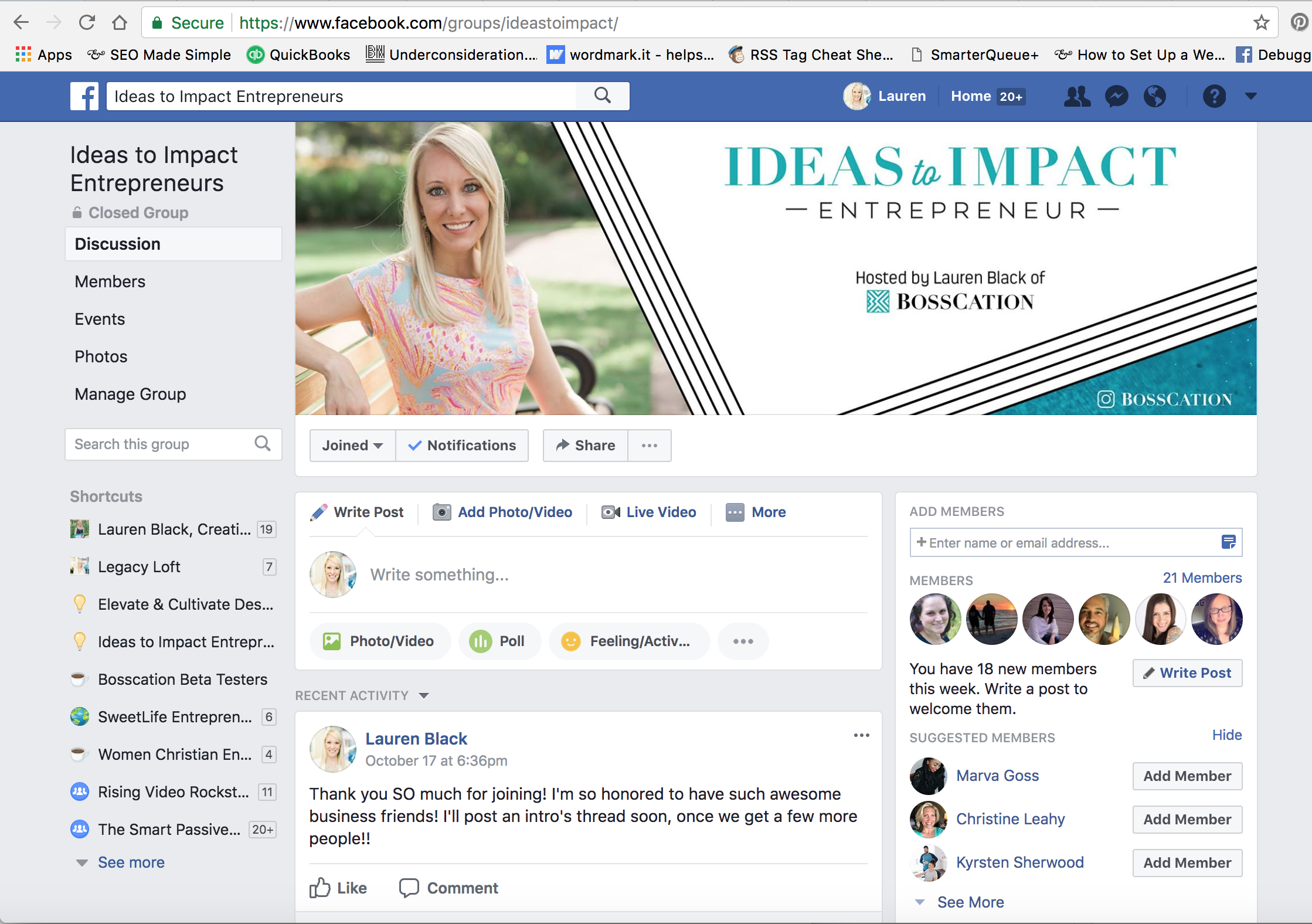The height and width of the screenshot is (924, 1312).
Task: Go back with the browser back arrow
Action: click(x=21, y=23)
